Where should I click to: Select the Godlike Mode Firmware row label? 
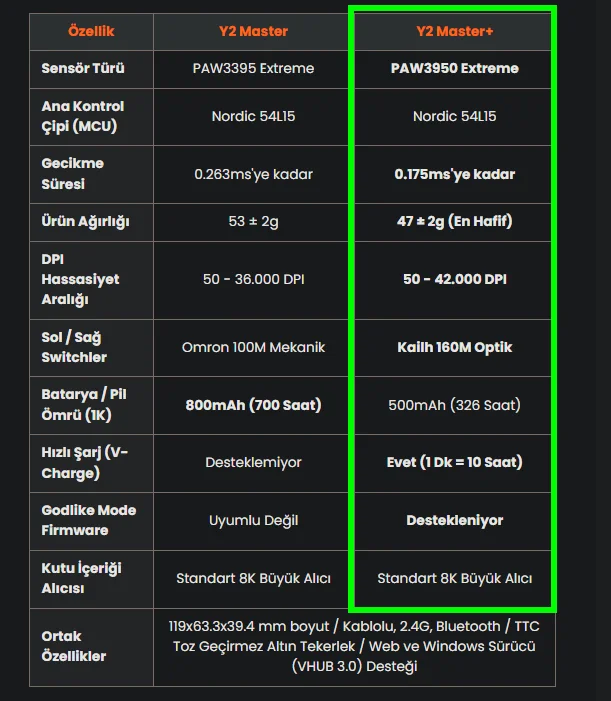pyautogui.click(x=88, y=520)
